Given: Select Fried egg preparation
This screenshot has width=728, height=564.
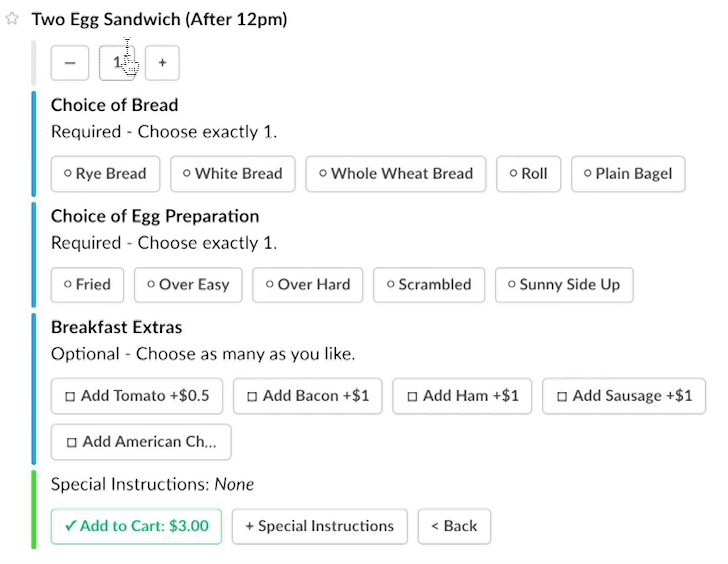Looking at the screenshot, I should click(x=86, y=284).
